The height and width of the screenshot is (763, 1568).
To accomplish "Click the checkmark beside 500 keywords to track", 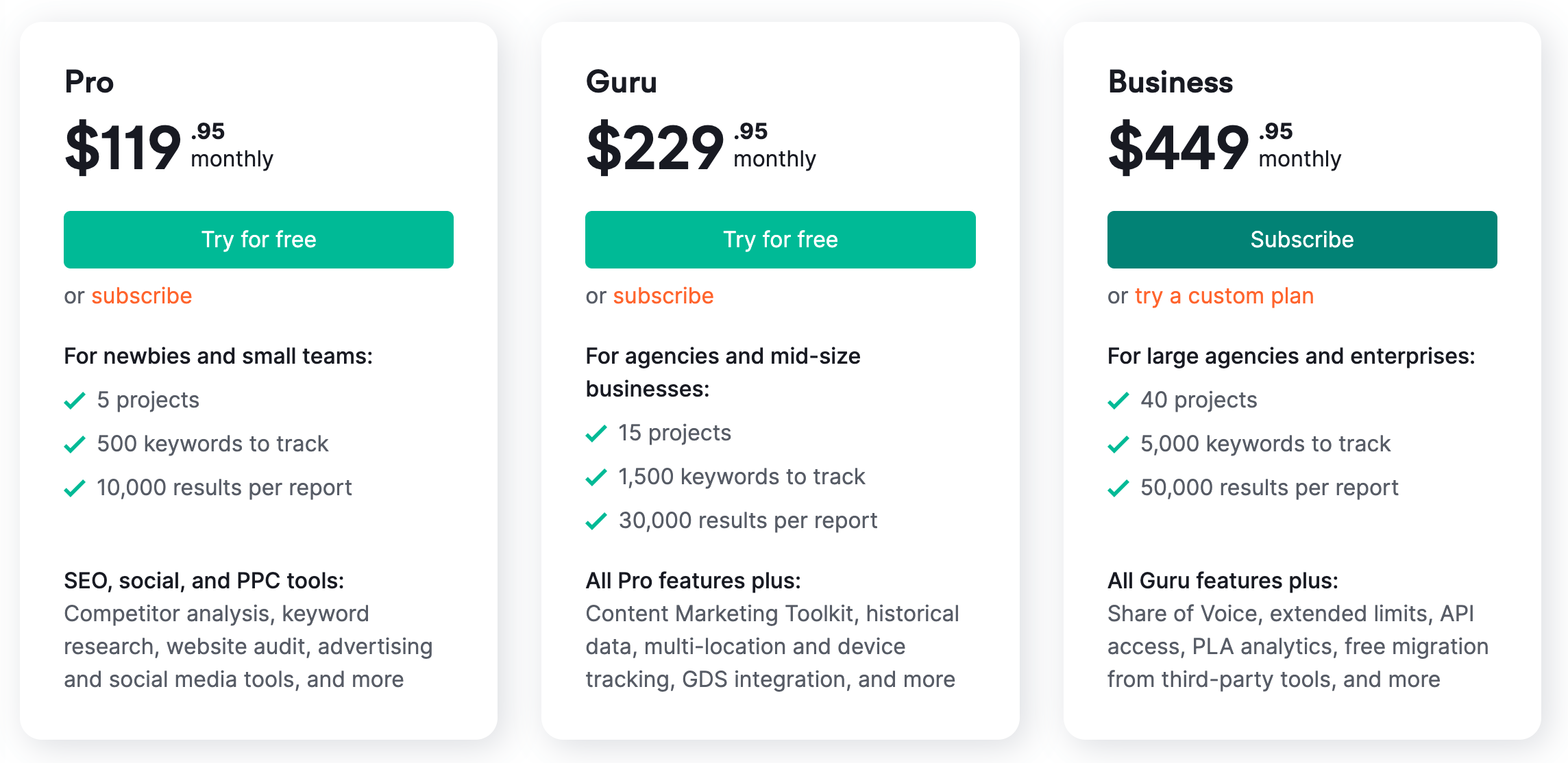I will tap(75, 444).
